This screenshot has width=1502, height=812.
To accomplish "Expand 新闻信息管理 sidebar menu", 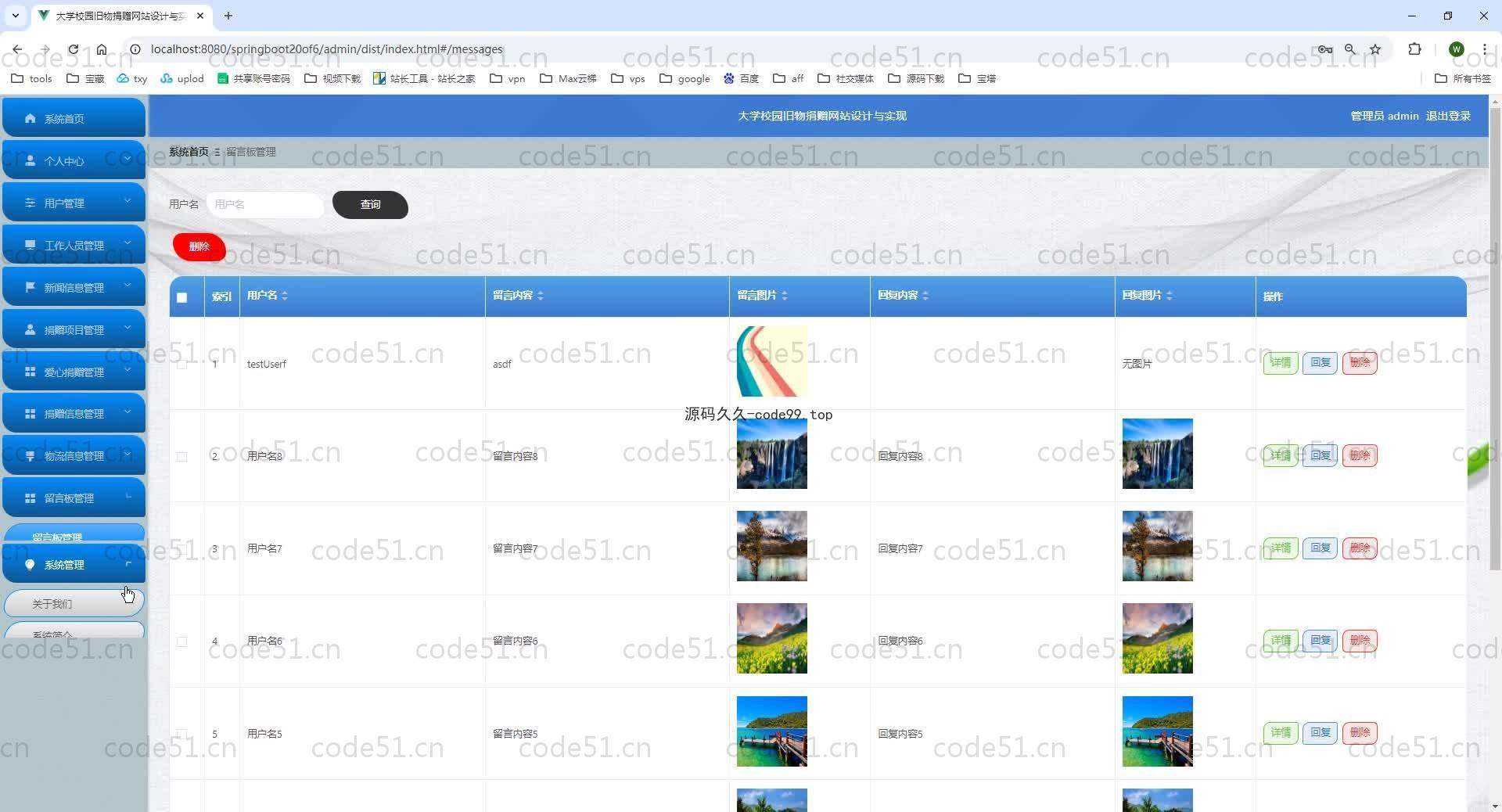I will point(74,287).
